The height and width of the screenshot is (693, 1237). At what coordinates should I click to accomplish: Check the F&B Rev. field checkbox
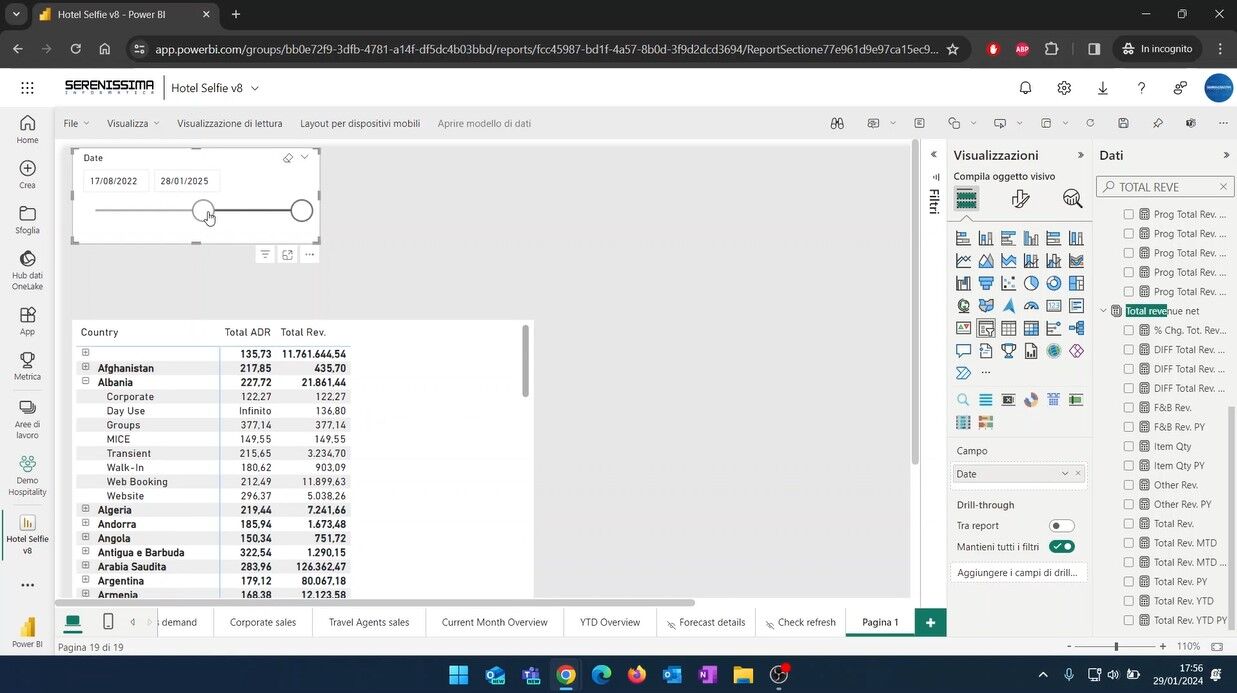pos(1129,408)
